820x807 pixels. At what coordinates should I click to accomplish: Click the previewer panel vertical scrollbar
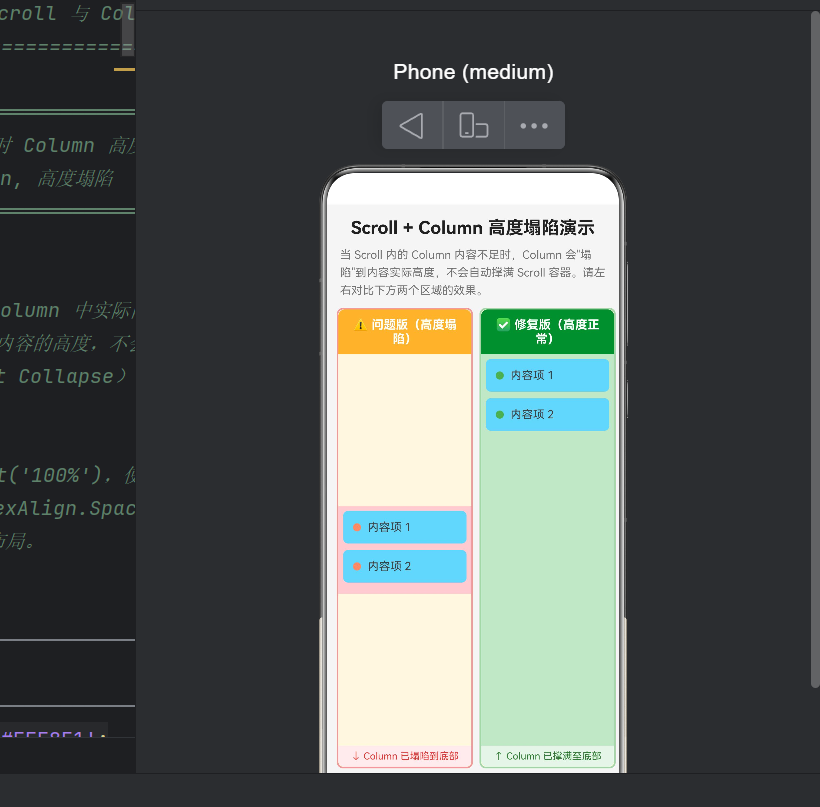(815, 349)
